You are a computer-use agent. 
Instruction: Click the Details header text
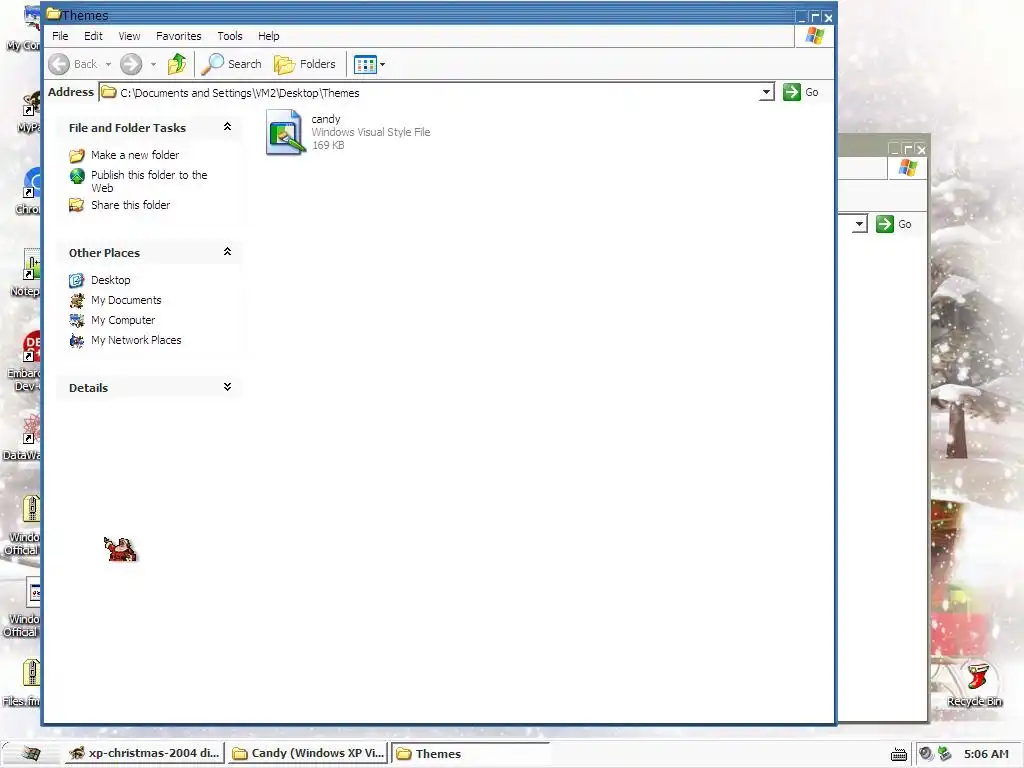click(88, 388)
